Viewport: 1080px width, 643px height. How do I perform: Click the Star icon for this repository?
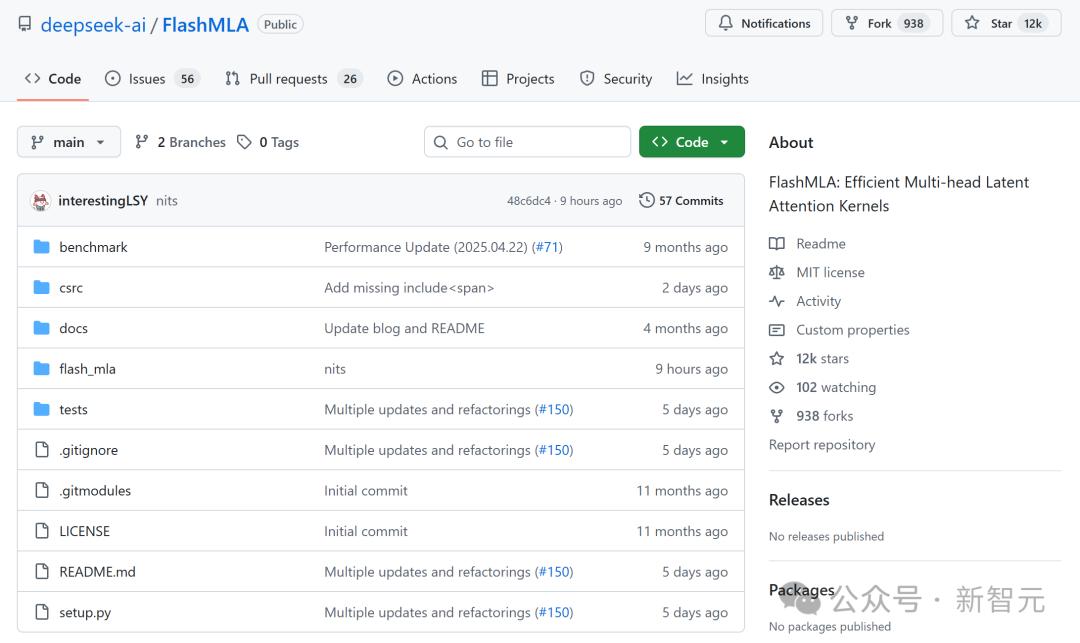(x=972, y=23)
